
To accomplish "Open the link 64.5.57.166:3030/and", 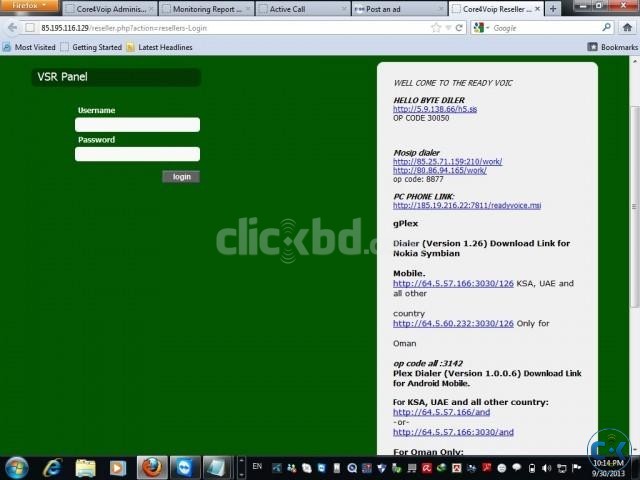I will 453,432.
